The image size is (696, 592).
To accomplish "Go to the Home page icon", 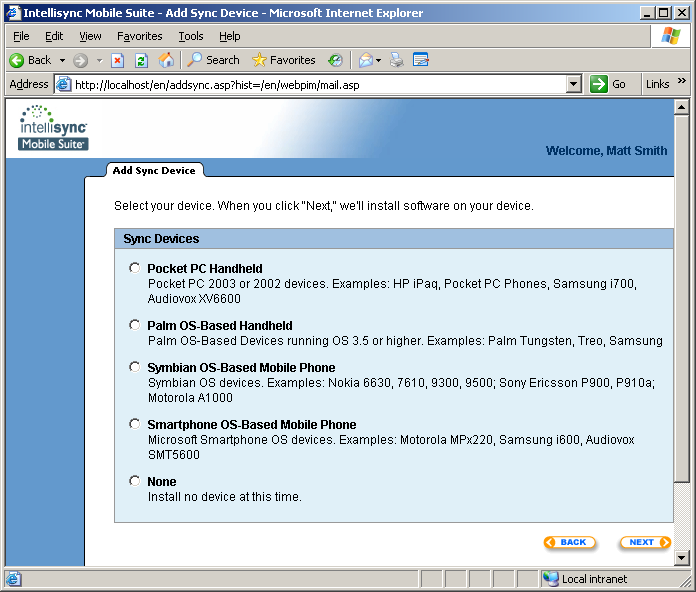I will click(x=166, y=60).
